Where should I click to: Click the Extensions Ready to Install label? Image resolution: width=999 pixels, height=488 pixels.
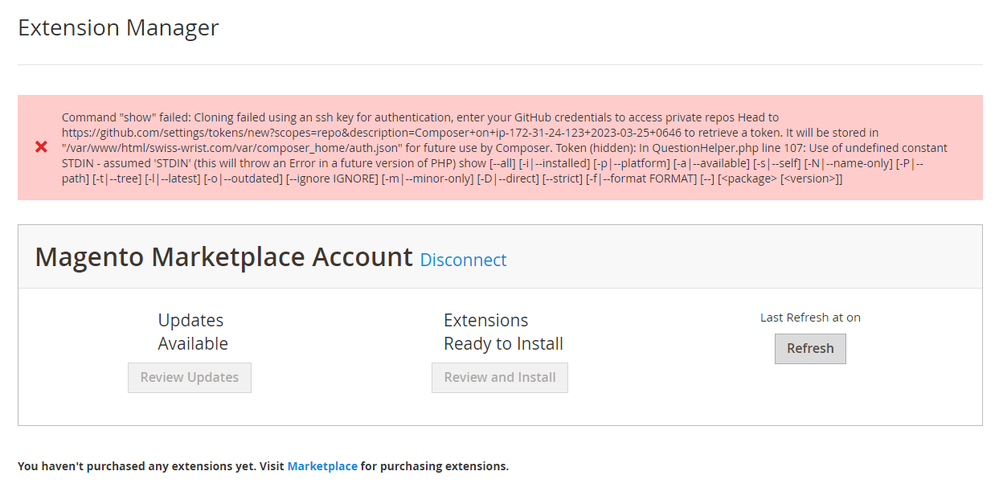(503, 332)
